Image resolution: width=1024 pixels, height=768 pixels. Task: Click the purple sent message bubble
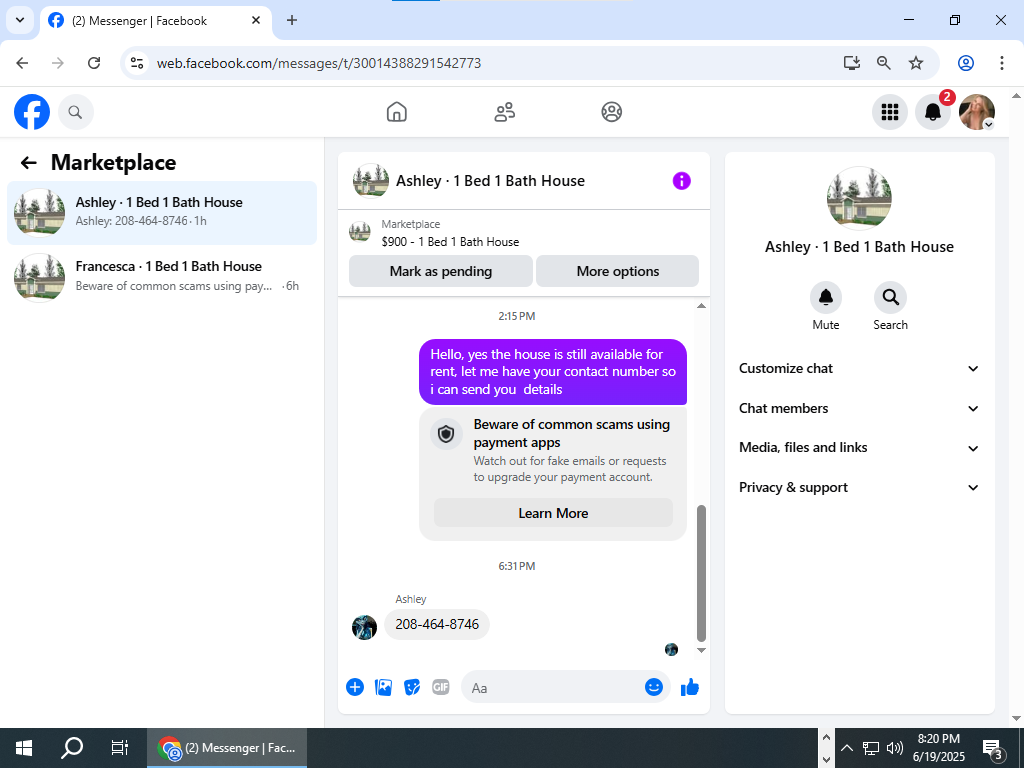552,372
